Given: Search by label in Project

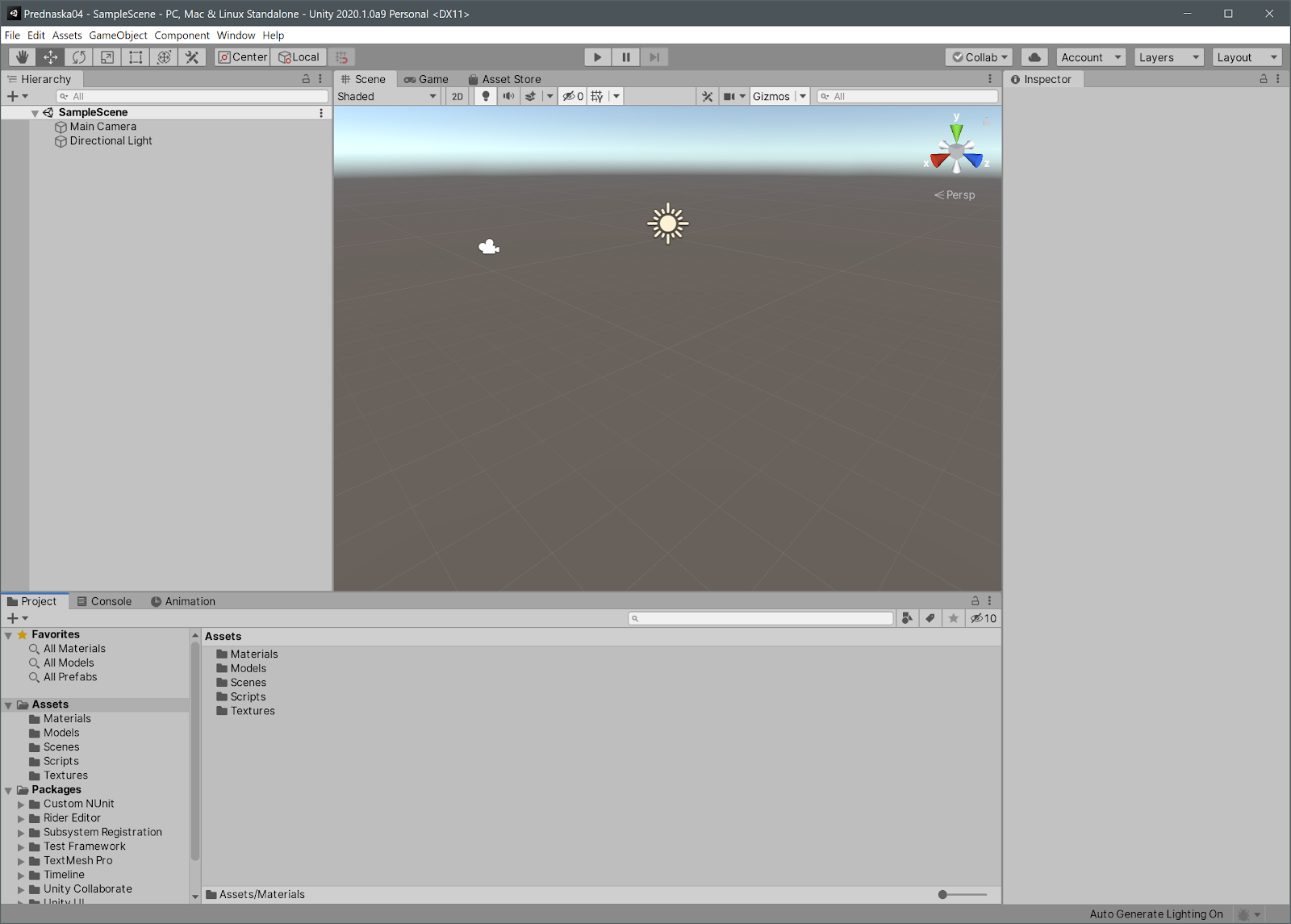Looking at the screenshot, I should click(x=930, y=618).
